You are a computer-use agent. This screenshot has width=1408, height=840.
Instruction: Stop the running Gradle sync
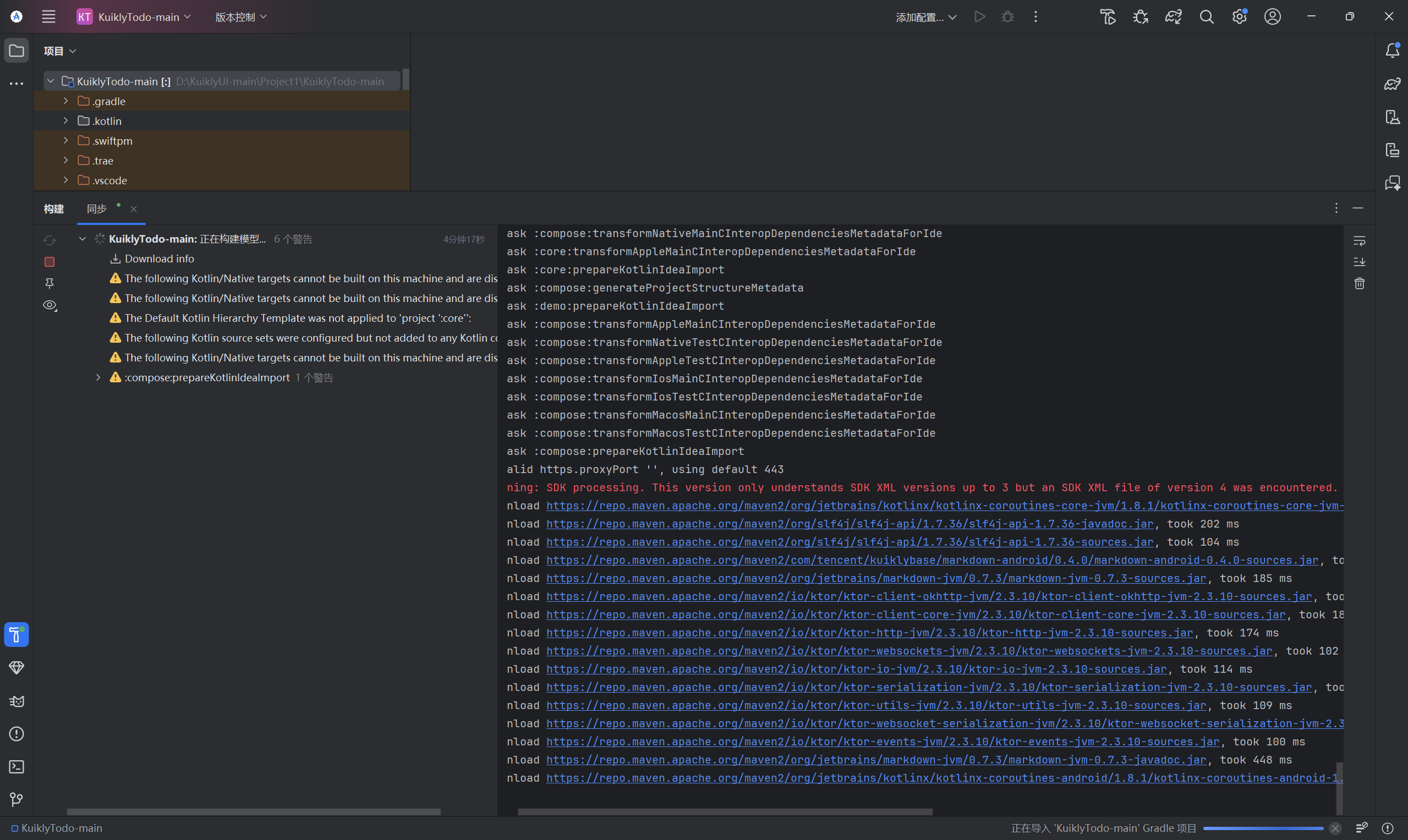[50, 261]
